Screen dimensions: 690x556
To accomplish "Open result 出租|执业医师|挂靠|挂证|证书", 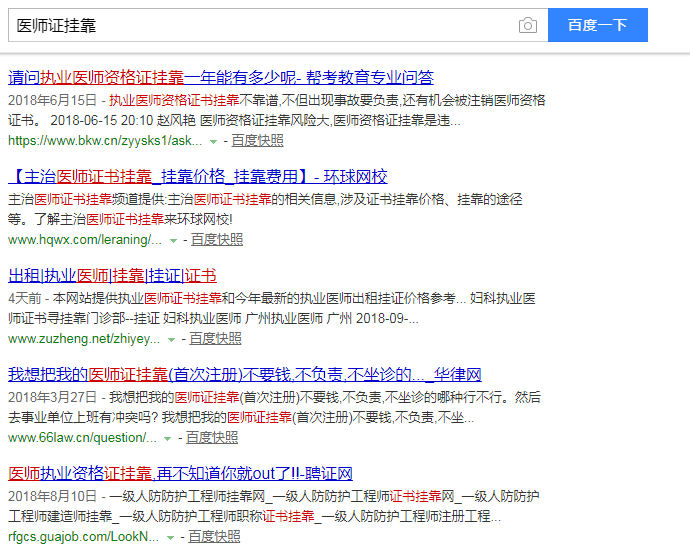I will click(x=112, y=276).
